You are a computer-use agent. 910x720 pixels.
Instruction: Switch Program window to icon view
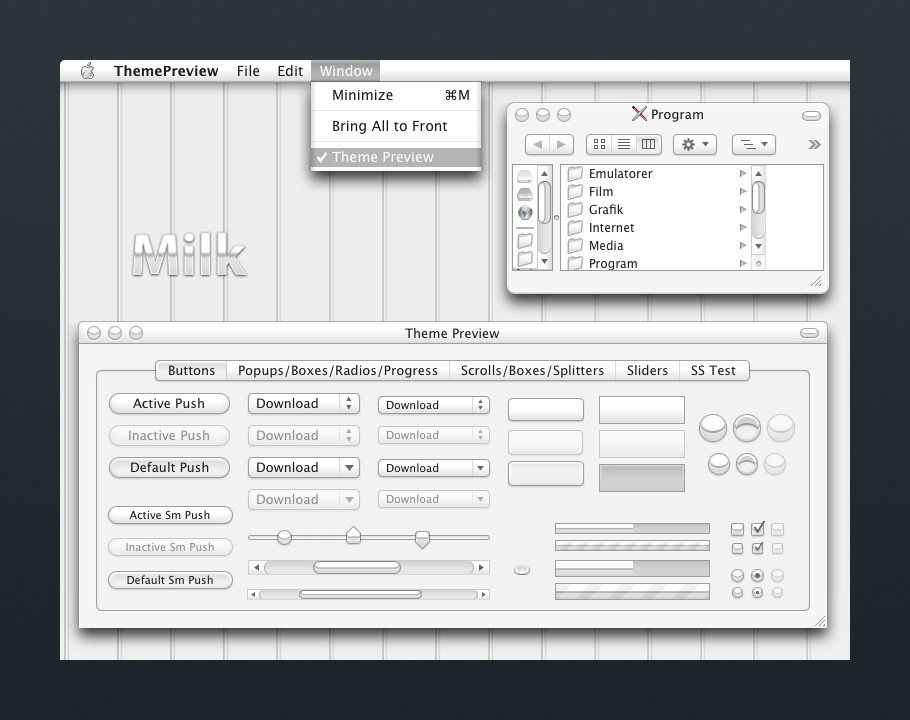click(599, 144)
